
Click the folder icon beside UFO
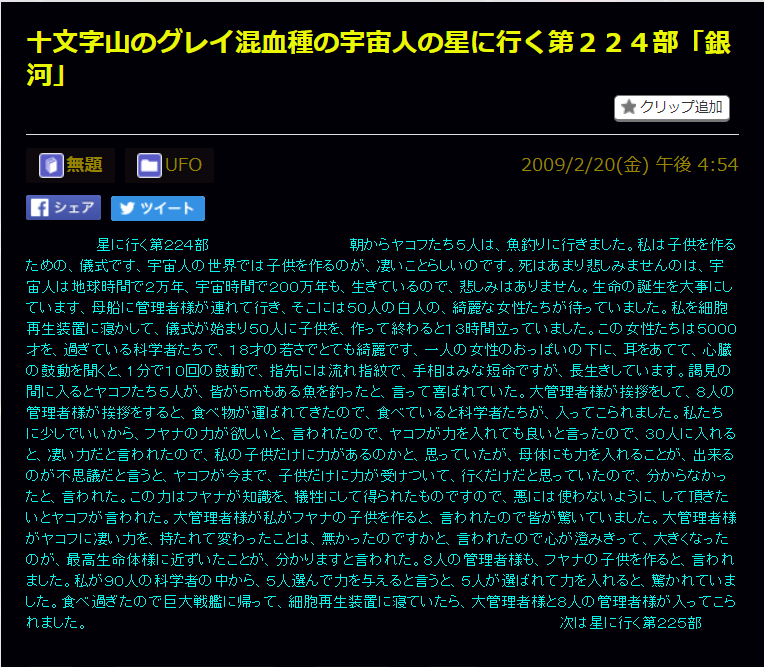149,165
